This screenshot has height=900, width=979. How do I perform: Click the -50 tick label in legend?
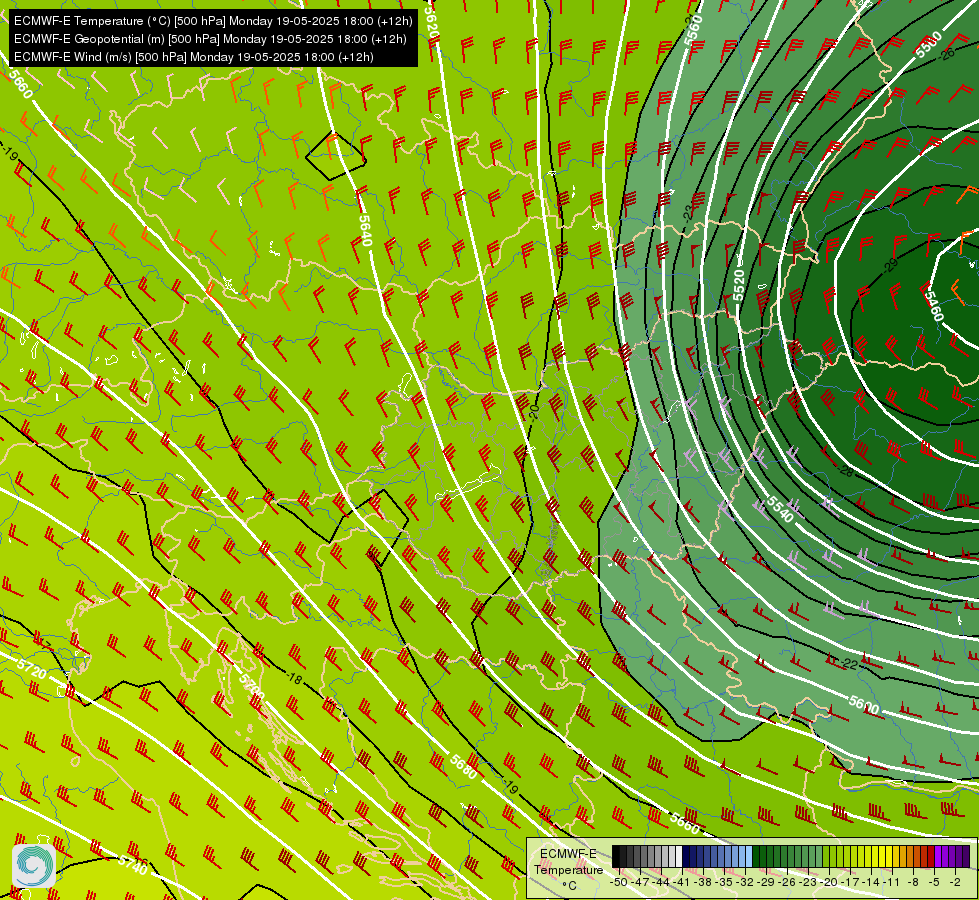[x=618, y=882]
